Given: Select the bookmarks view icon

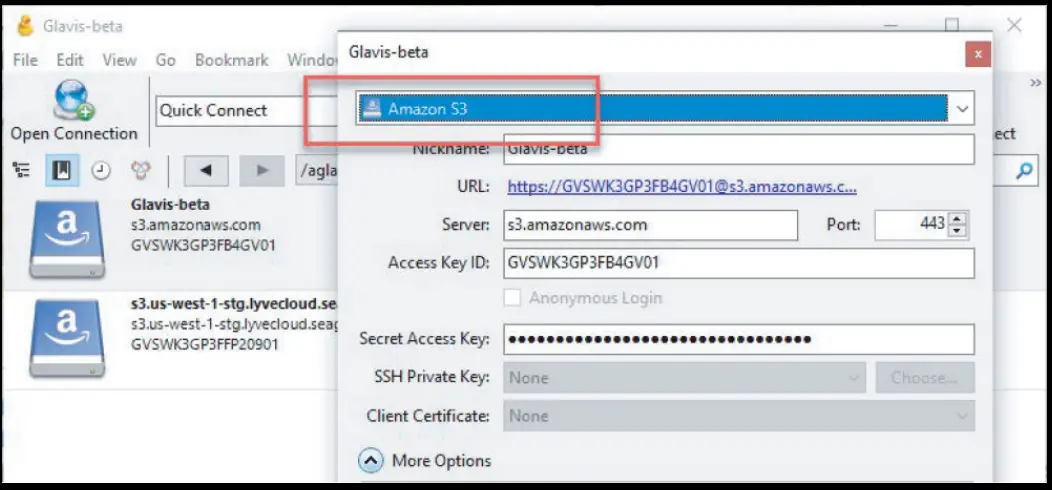Looking at the screenshot, I should (x=61, y=170).
